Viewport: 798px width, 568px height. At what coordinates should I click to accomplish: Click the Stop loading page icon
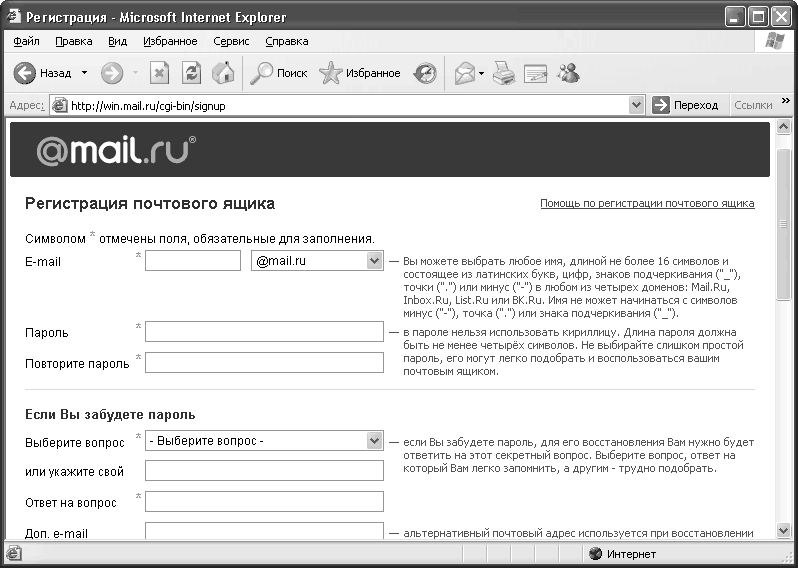pyautogui.click(x=159, y=73)
